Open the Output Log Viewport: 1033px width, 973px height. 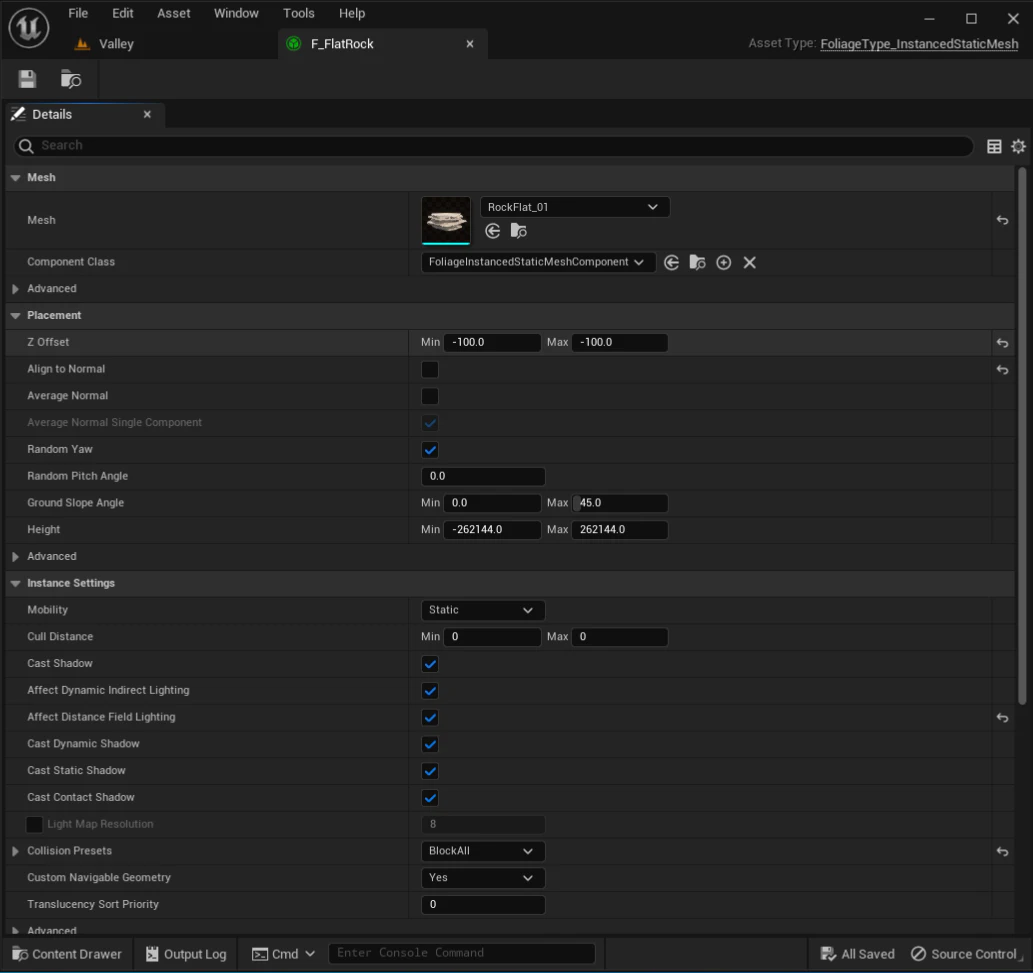(186, 954)
